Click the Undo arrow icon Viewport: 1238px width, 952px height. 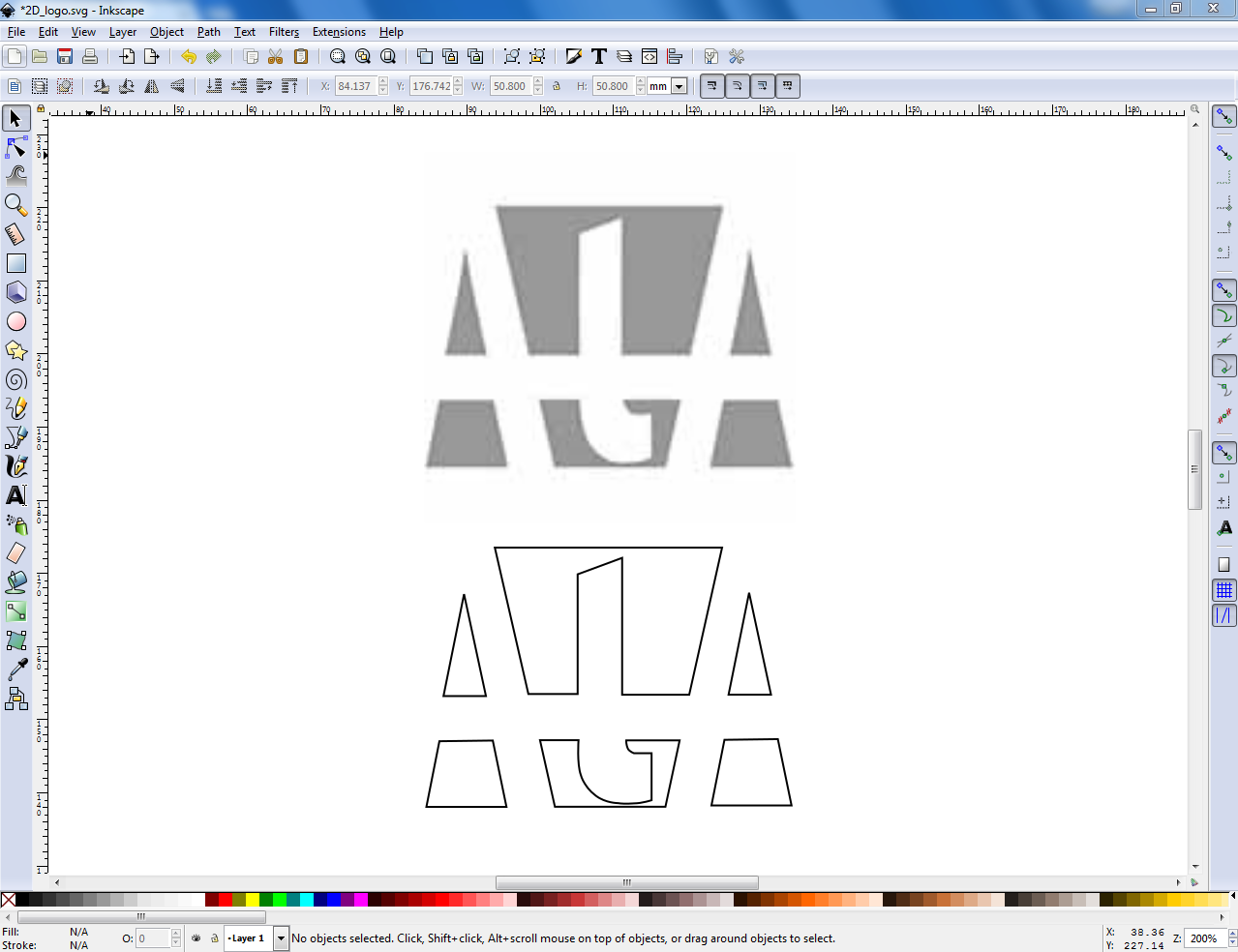pos(189,56)
